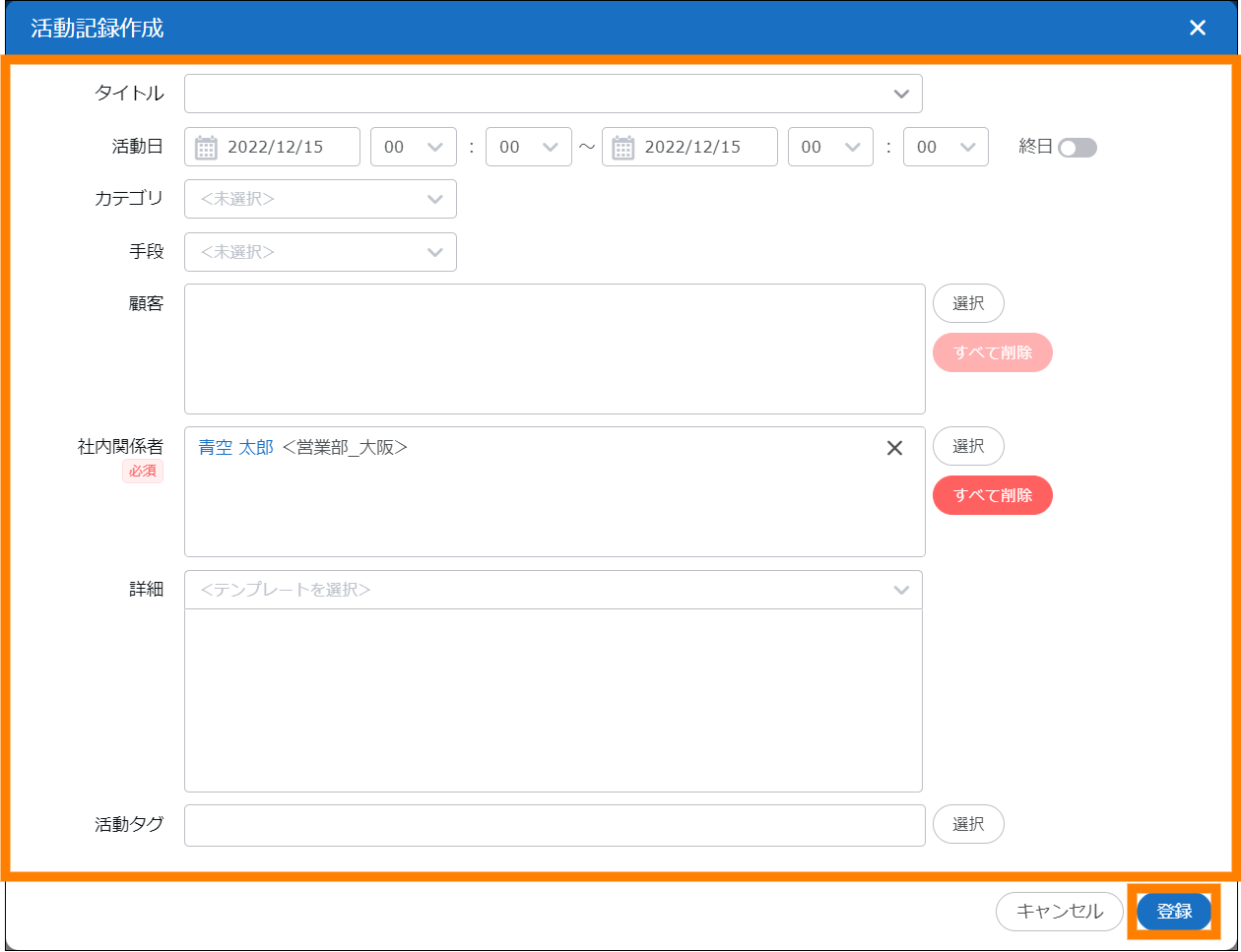Open the end minute dropdown
This screenshot has height=952, width=1241.
point(946,147)
